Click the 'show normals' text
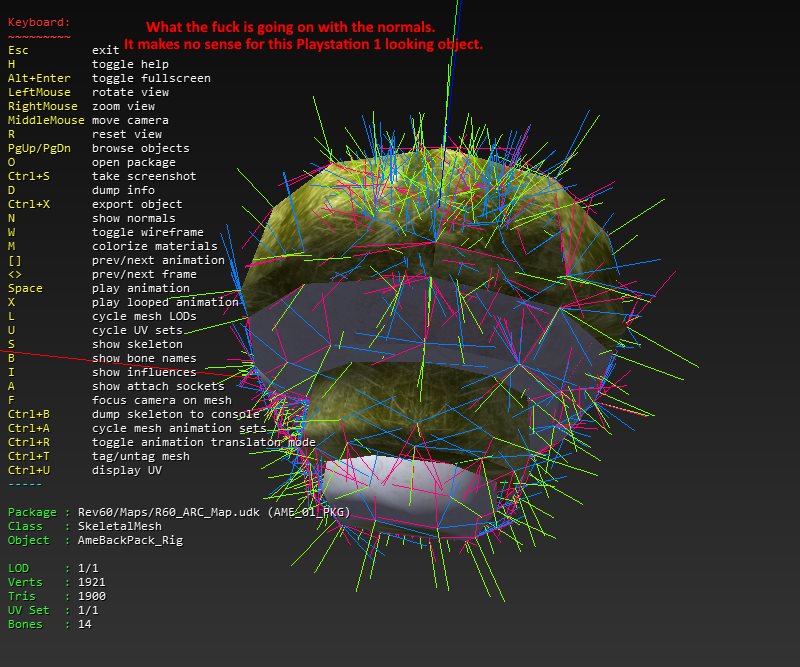Screen dimensions: 800x667 (x=134, y=218)
